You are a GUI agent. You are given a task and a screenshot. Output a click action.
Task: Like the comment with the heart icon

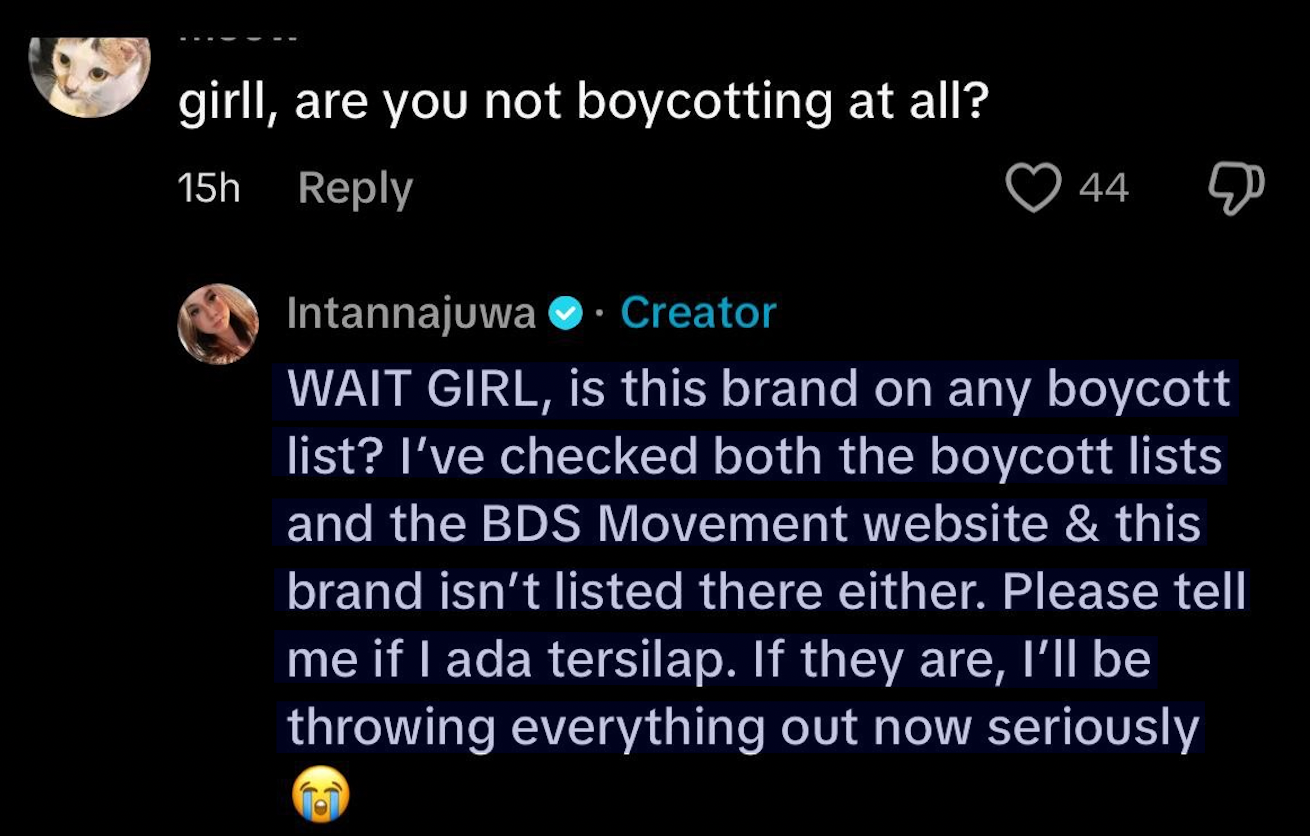(1033, 189)
